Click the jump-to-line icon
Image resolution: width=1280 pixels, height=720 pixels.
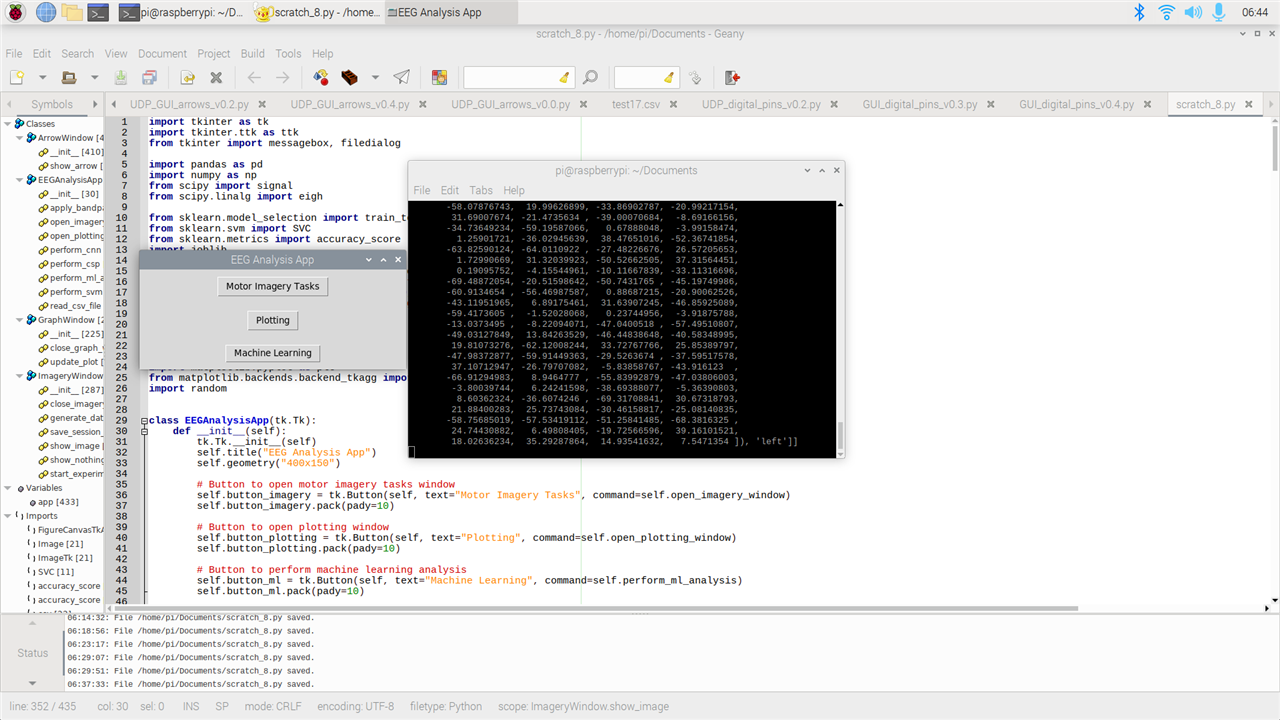[x=695, y=77]
